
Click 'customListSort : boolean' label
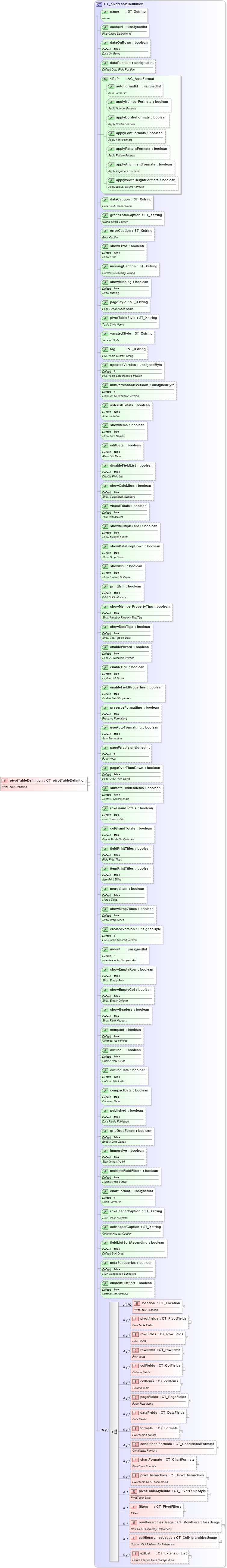tap(131, 1283)
